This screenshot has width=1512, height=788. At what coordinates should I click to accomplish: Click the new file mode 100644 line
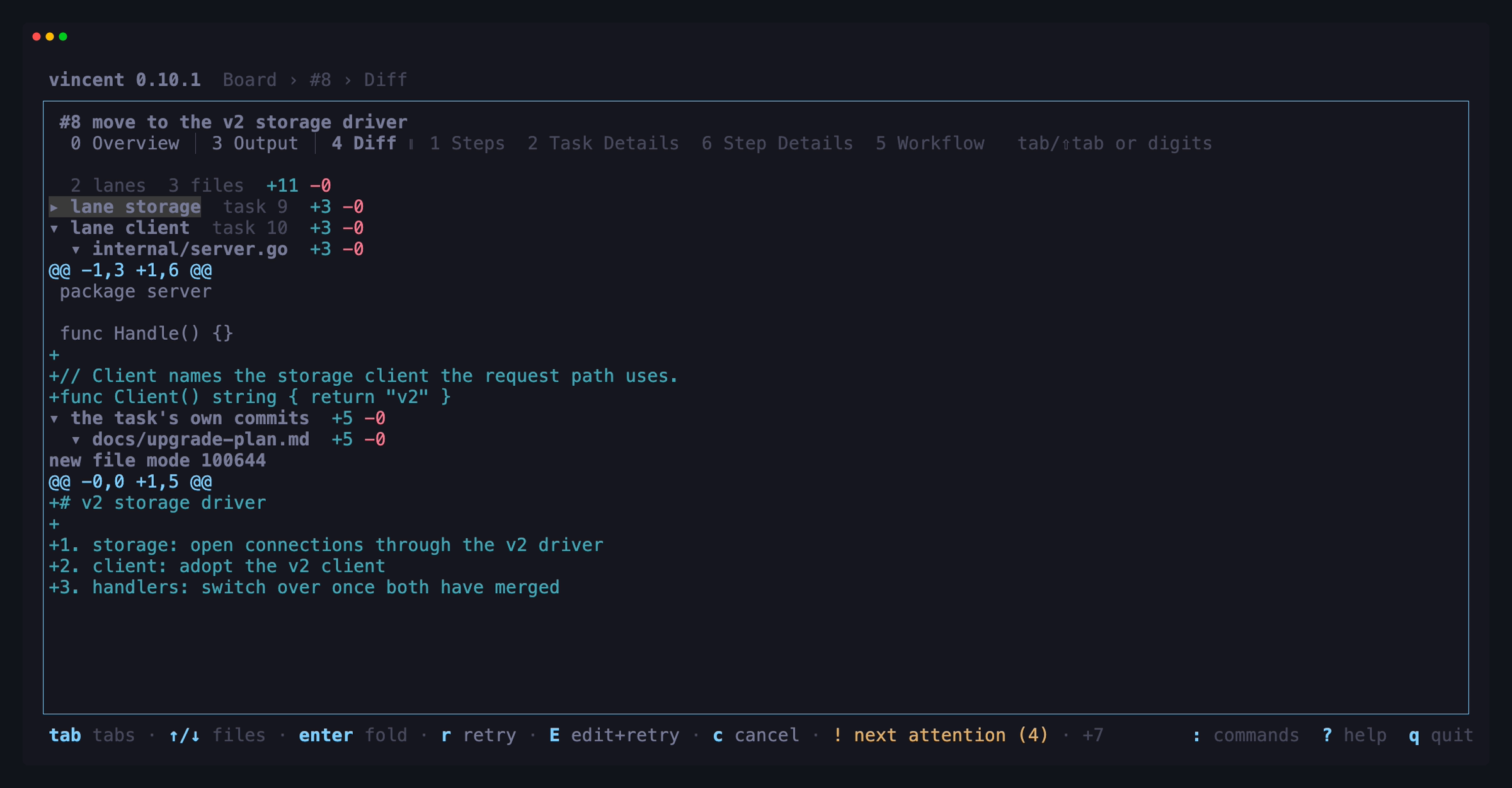pos(157,461)
